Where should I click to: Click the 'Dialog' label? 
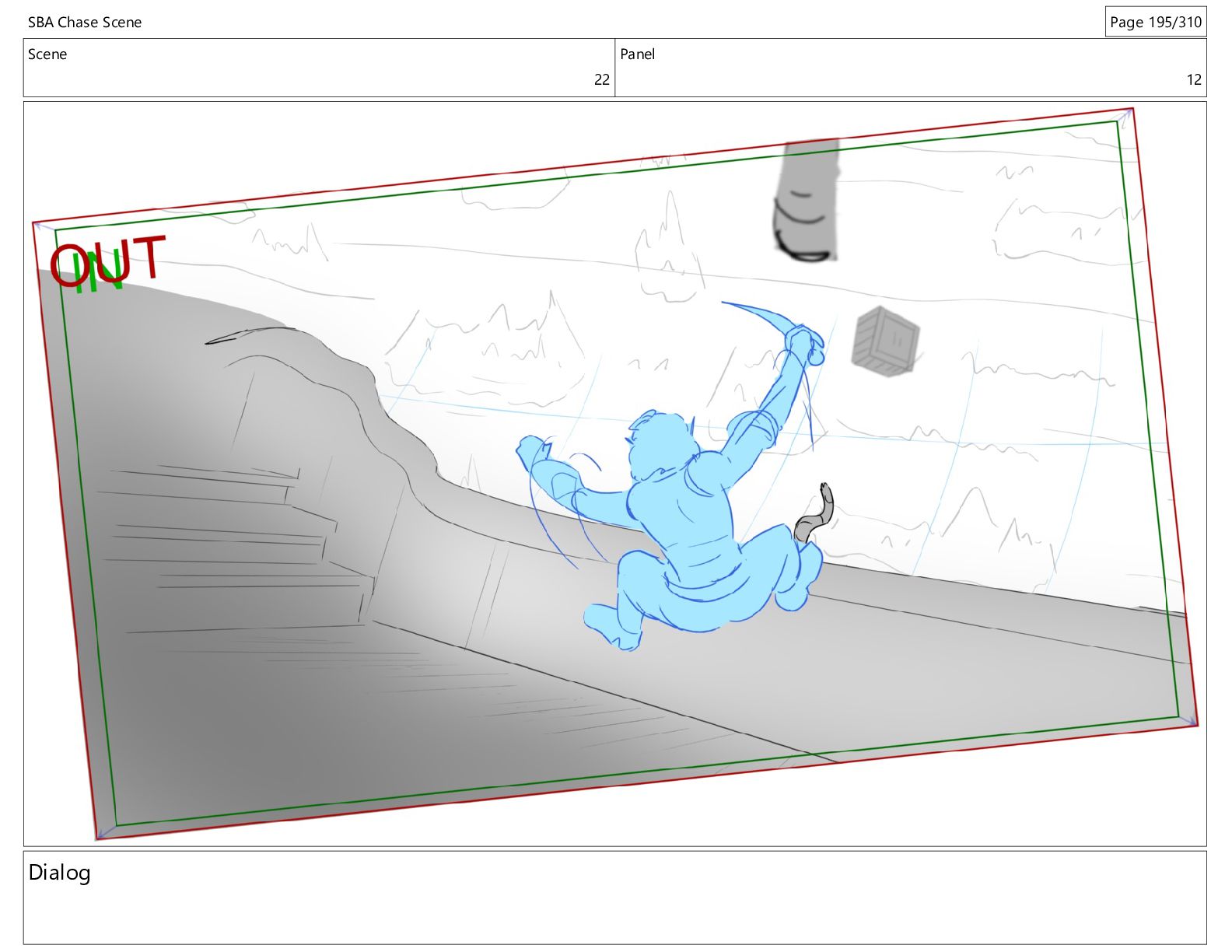pyautogui.click(x=59, y=873)
